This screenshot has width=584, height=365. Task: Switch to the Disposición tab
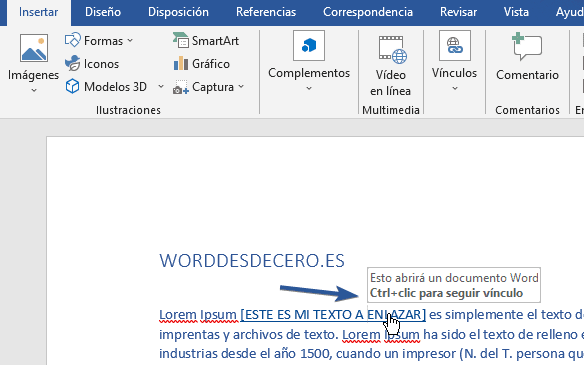point(178,12)
